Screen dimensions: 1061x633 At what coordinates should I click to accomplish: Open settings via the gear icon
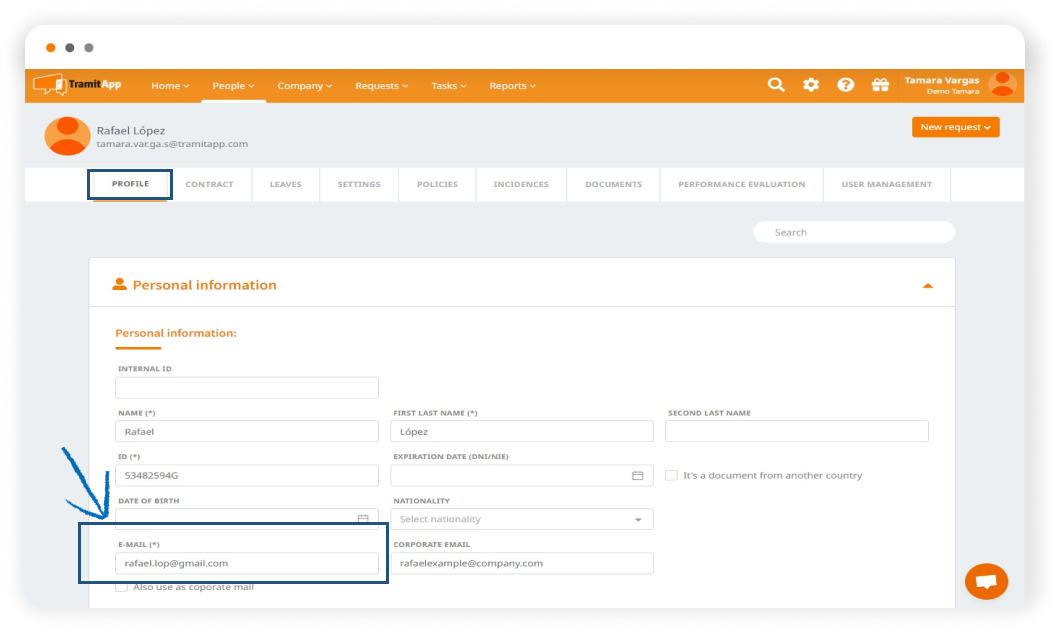(811, 85)
